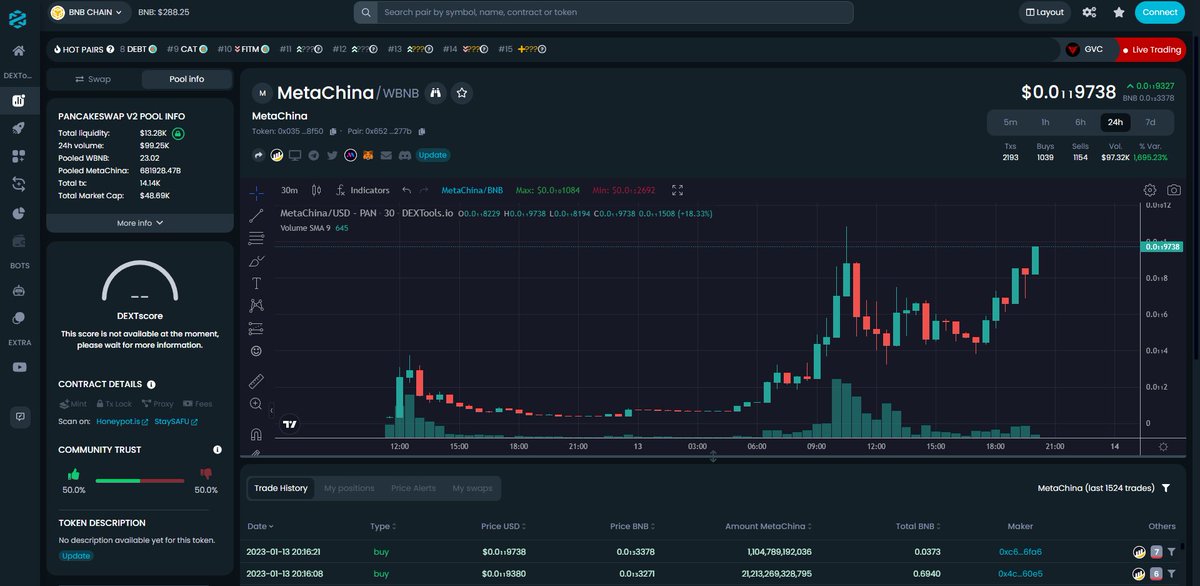Vote thumbs up in Community Trust
The width and height of the screenshot is (1200, 586).
73,474
